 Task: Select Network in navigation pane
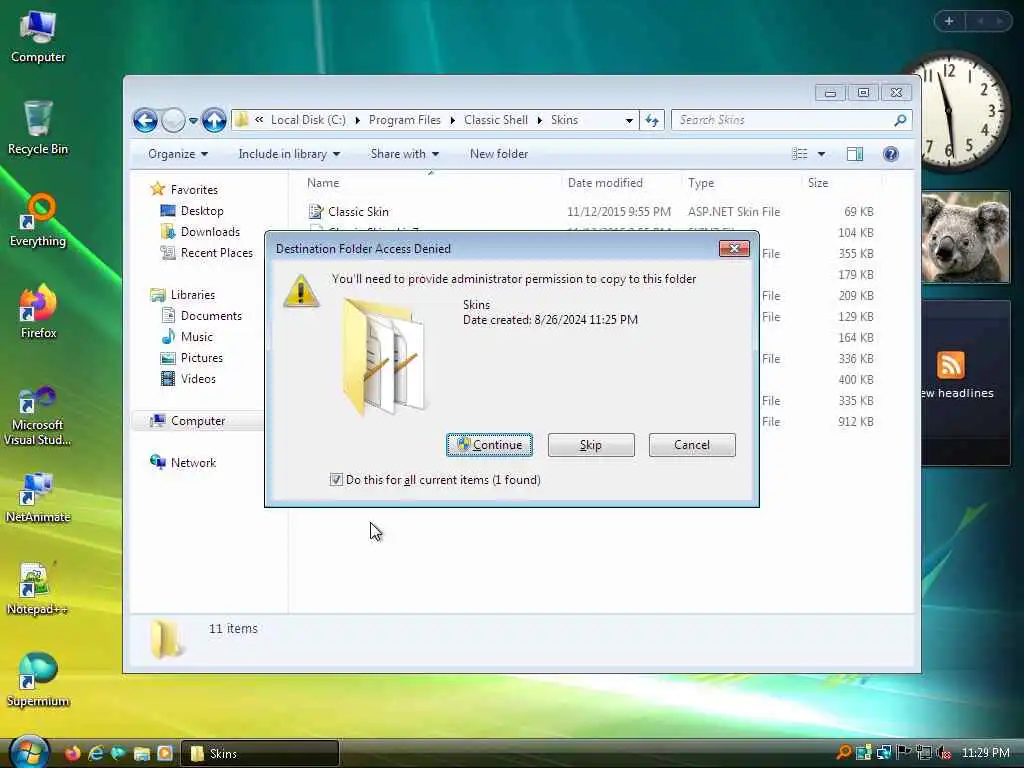pyautogui.click(x=193, y=462)
